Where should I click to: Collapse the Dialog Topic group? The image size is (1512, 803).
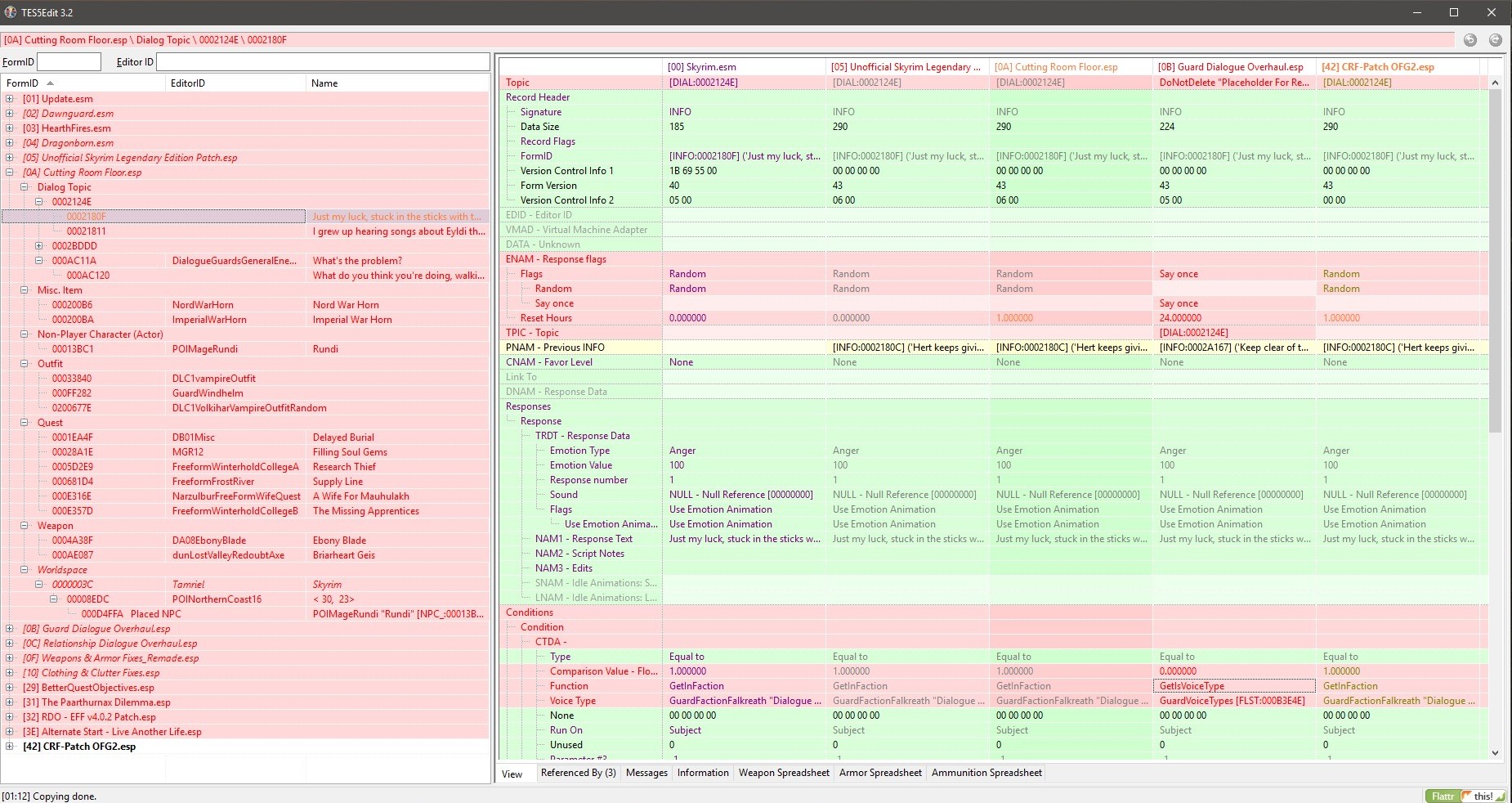coord(25,187)
